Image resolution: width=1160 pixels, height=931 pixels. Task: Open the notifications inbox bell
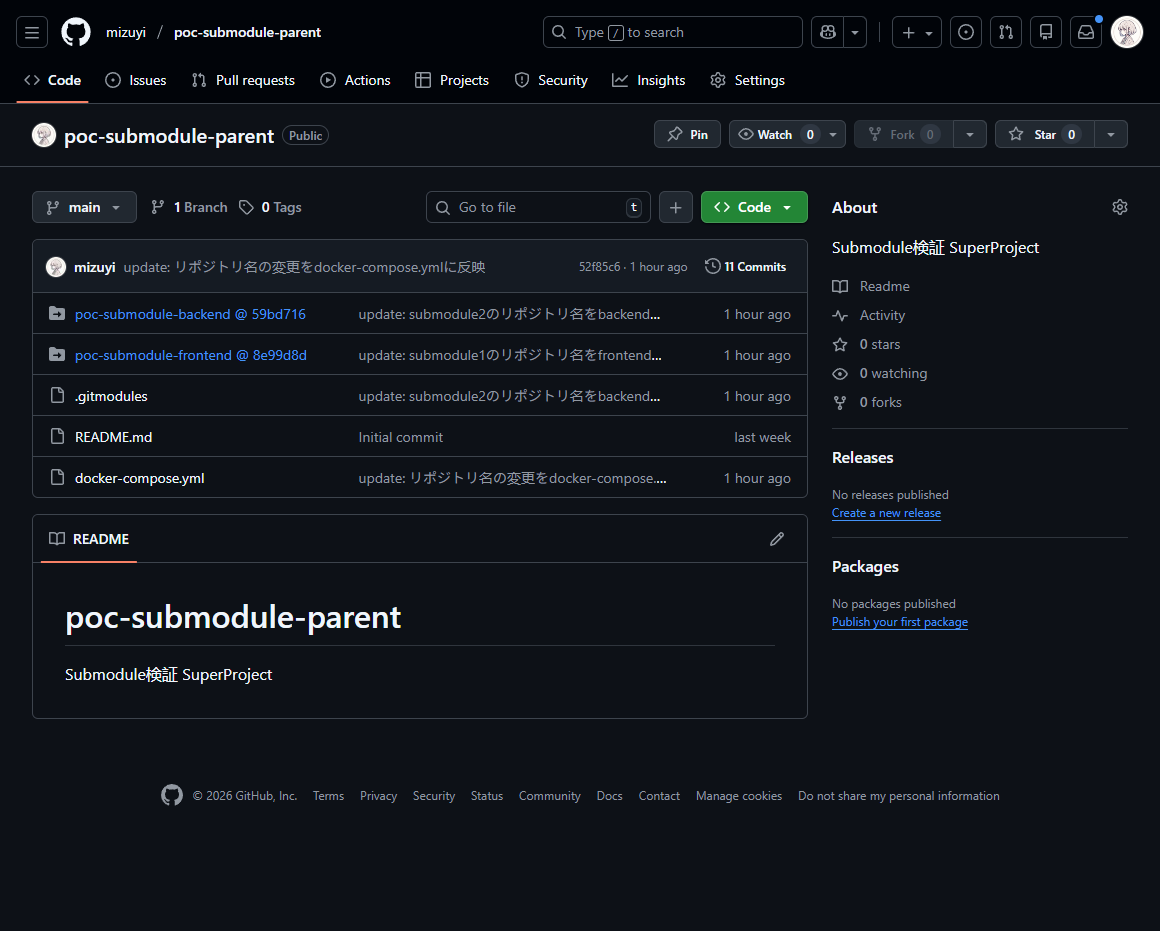[x=1085, y=31]
